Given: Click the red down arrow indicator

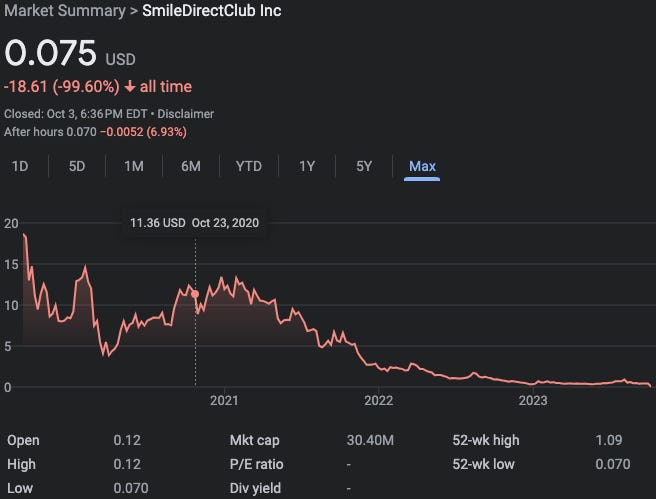Looking at the screenshot, I should tap(130, 87).
